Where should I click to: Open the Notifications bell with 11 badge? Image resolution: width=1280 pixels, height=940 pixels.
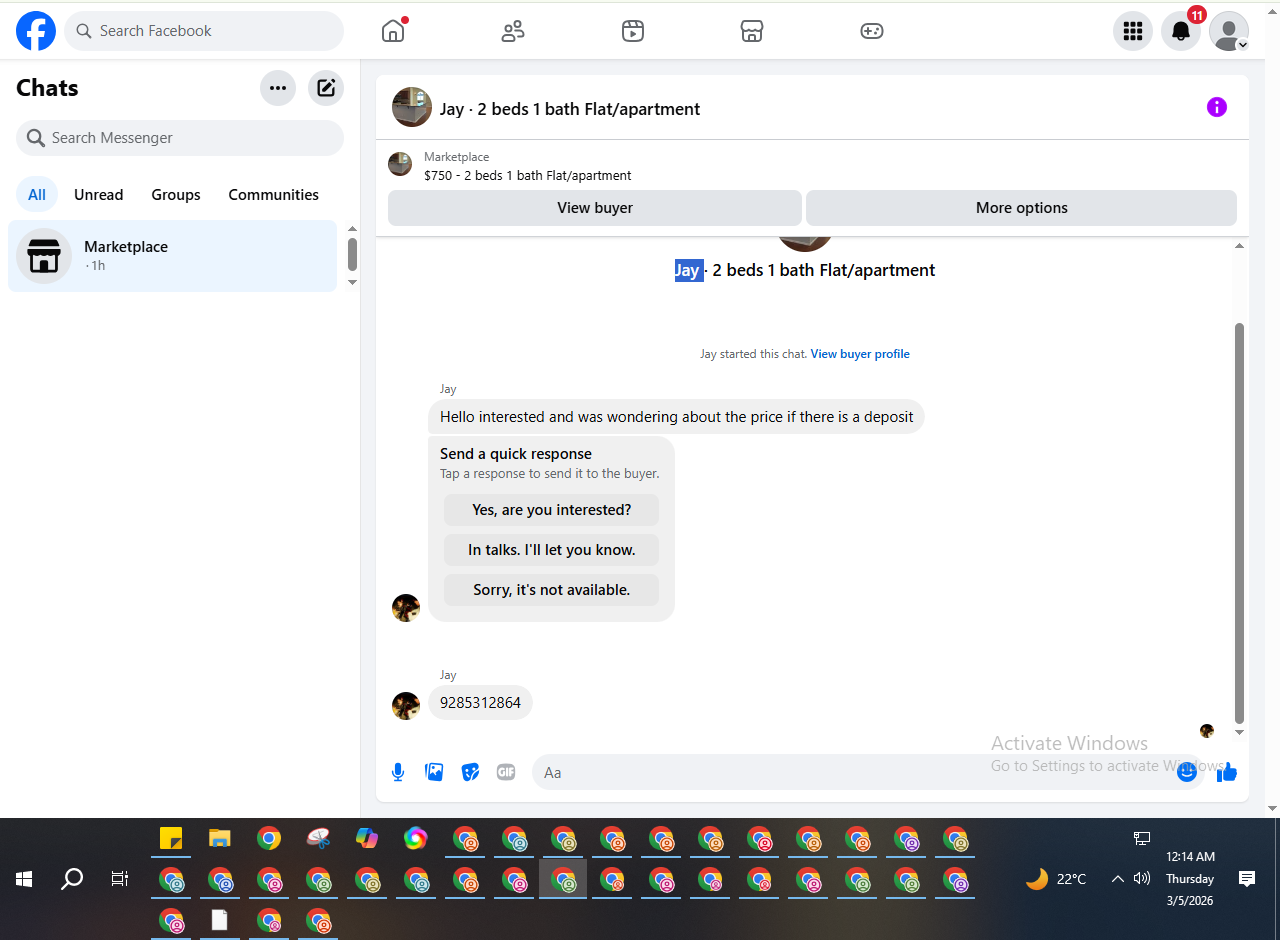coord(1181,31)
